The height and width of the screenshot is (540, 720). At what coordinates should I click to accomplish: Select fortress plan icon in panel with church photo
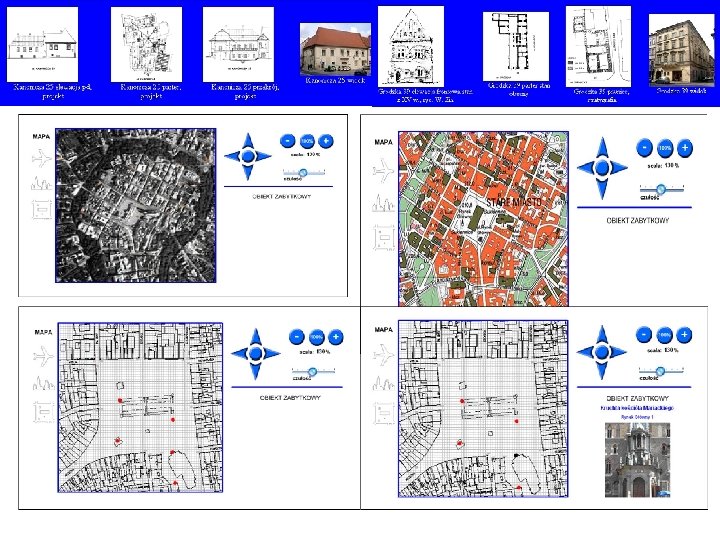384,413
